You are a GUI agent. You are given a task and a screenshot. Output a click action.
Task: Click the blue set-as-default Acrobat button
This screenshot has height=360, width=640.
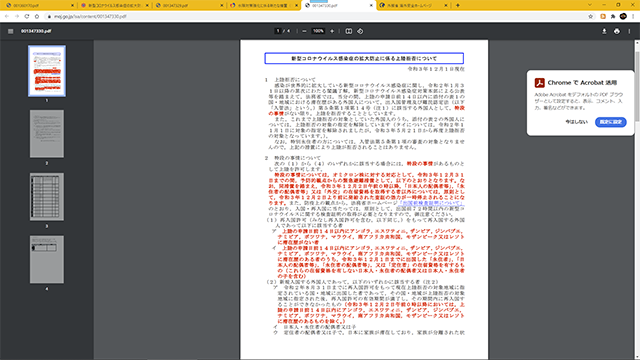[x=611, y=122]
